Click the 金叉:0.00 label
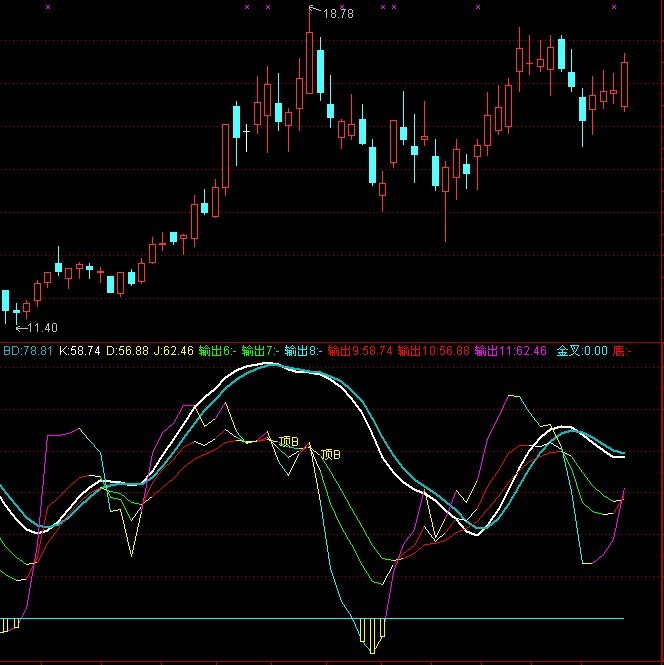The width and height of the screenshot is (664, 665). tap(582, 351)
